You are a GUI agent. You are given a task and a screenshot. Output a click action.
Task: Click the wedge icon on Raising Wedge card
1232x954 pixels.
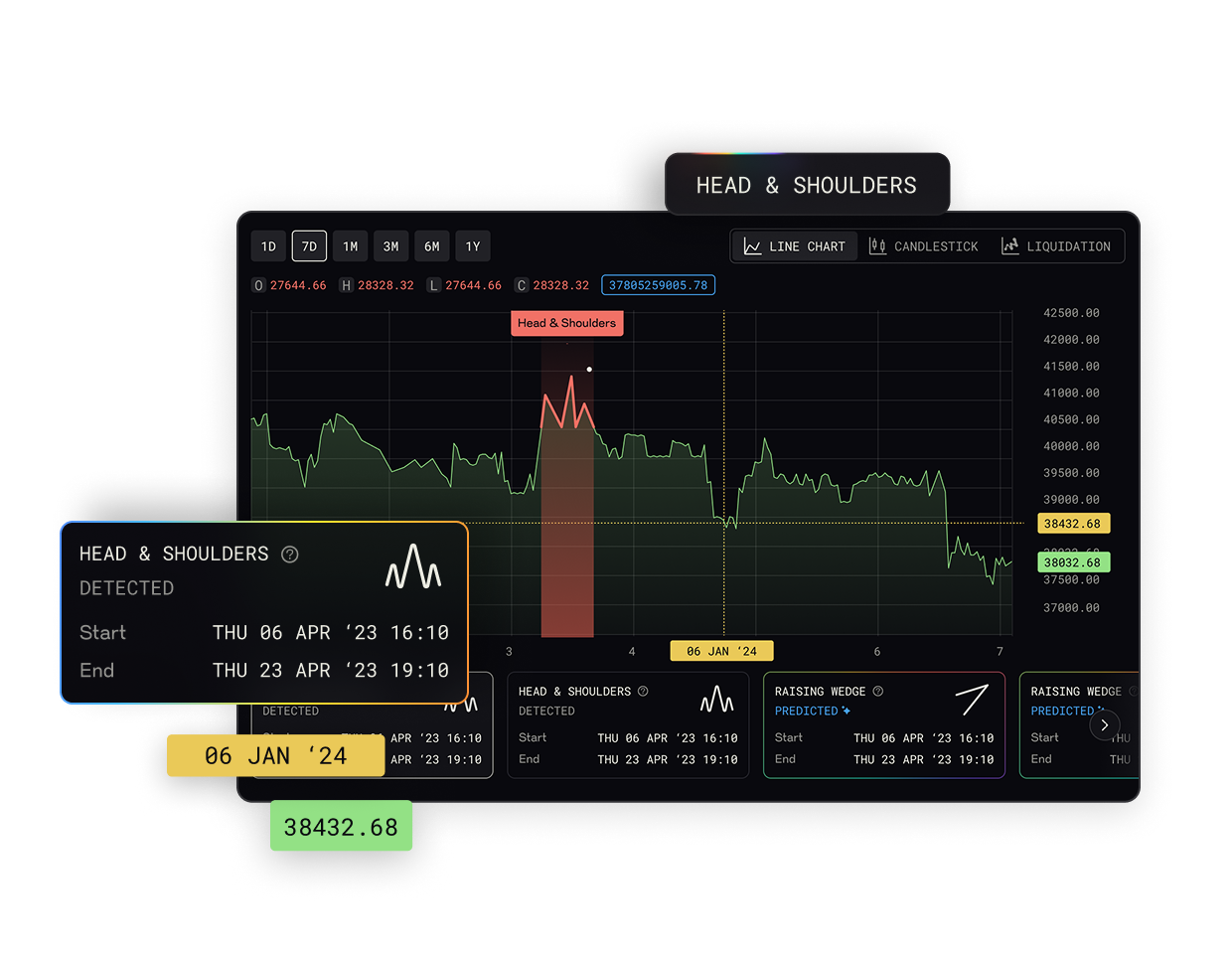(972, 699)
